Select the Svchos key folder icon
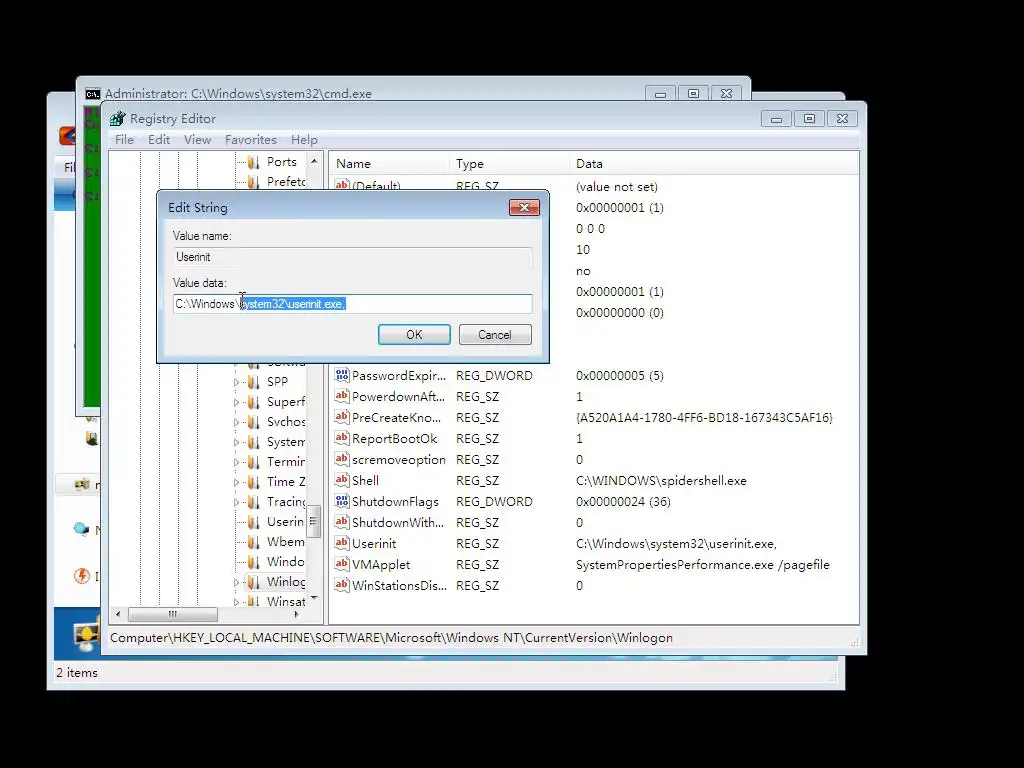Viewport: 1024px width, 768px height. point(253,422)
